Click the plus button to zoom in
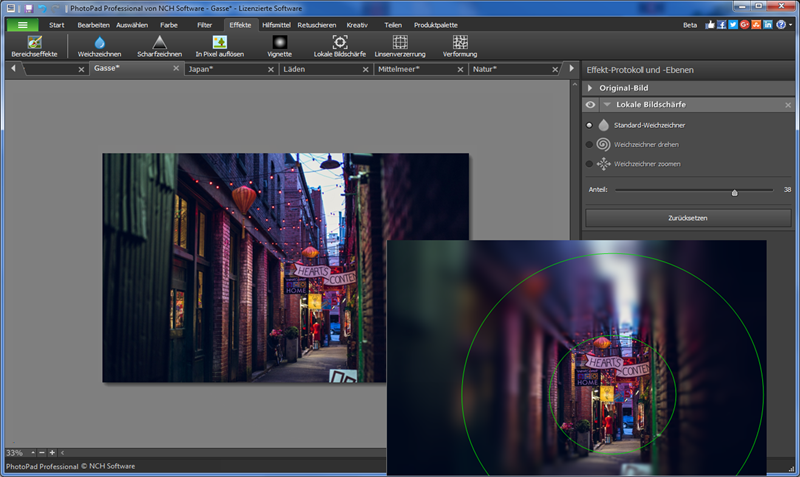800x477 pixels. click(x=52, y=453)
